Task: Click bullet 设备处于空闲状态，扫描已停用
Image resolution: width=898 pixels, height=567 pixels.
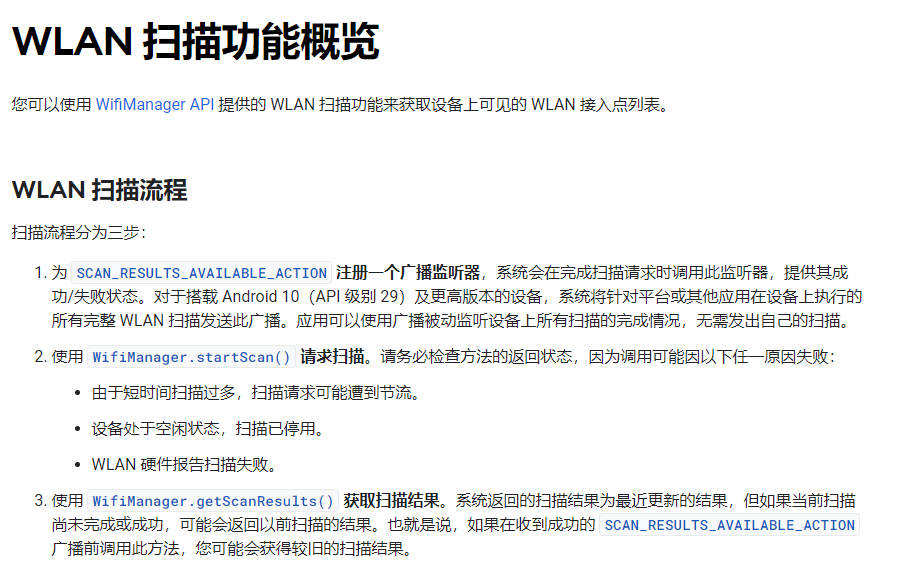Action: tap(207, 429)
